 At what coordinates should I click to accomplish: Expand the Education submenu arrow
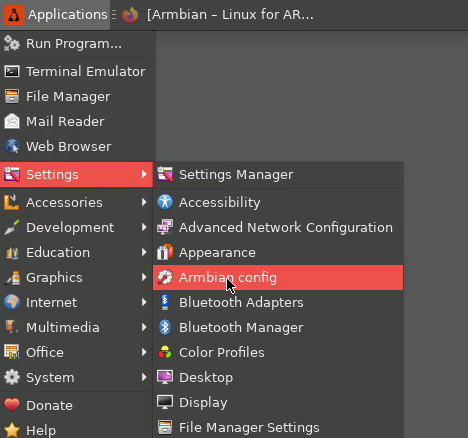144,252
